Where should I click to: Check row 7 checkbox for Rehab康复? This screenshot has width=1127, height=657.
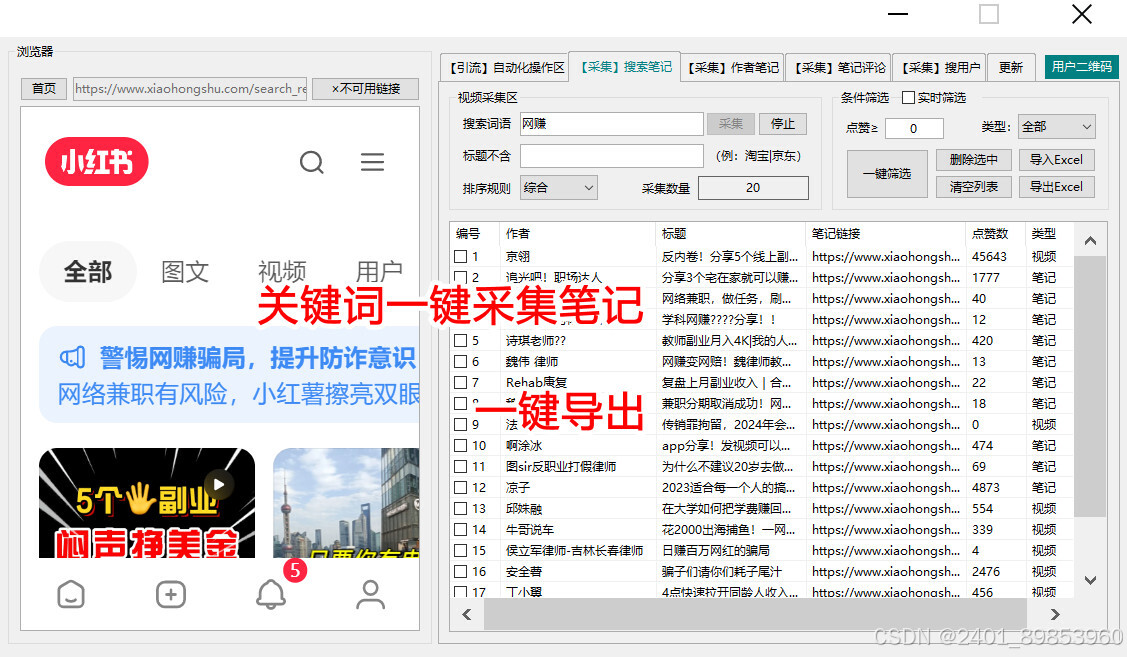(x=461, y=382)
